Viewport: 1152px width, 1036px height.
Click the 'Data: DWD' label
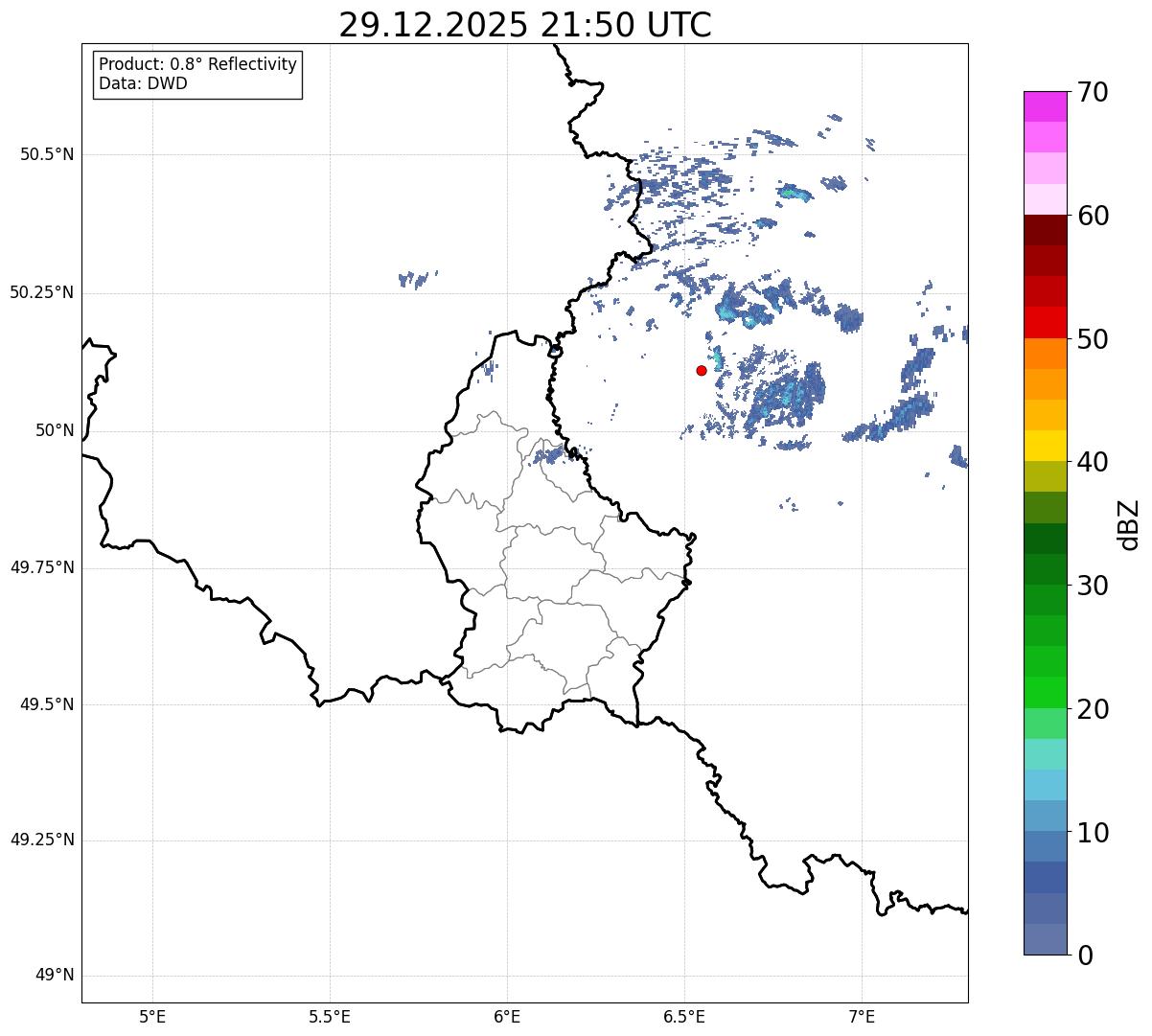(144, 83)
